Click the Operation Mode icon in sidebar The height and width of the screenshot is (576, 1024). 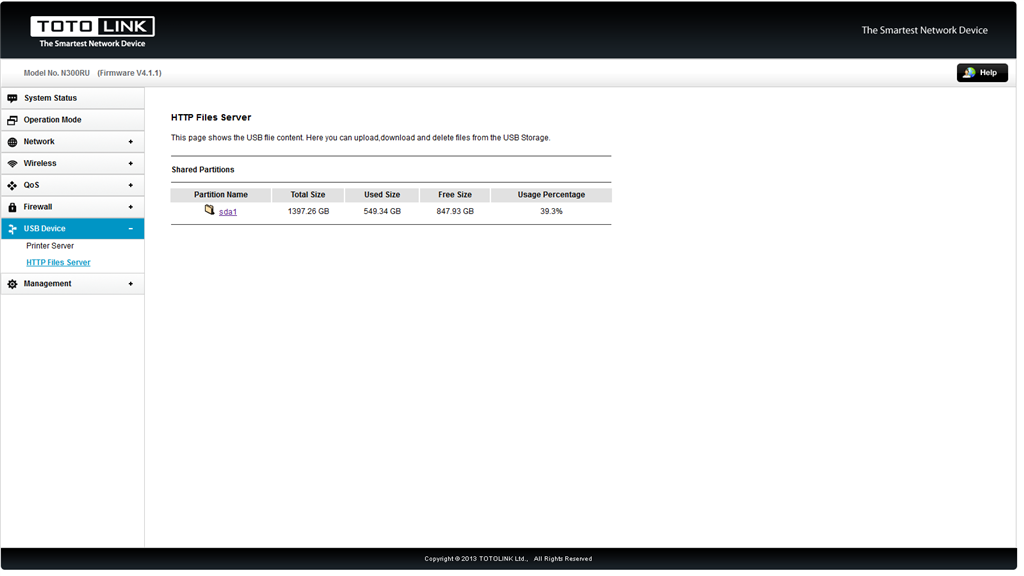point(12,120)
